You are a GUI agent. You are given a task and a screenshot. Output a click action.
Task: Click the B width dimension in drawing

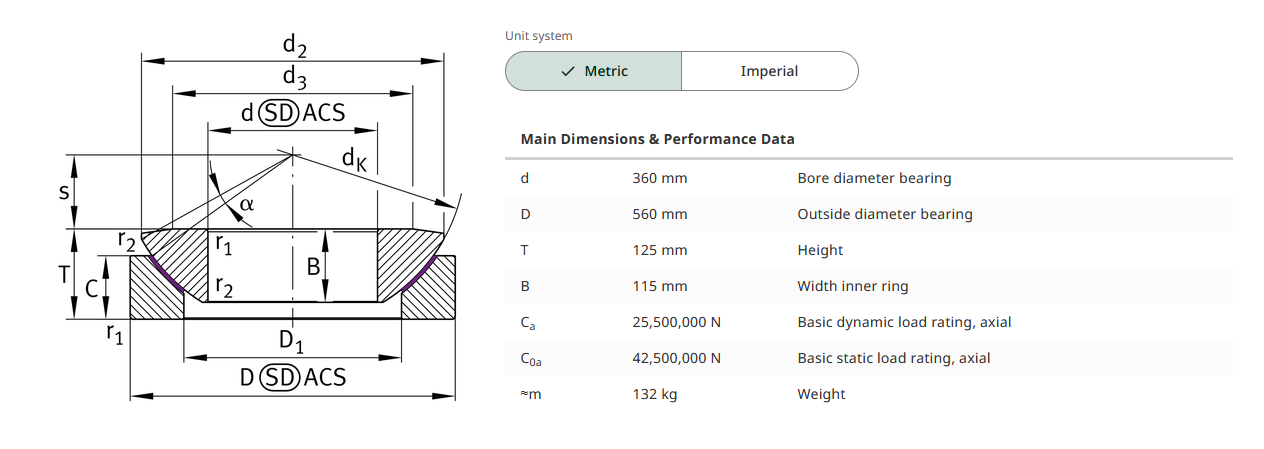click(313, 267)
